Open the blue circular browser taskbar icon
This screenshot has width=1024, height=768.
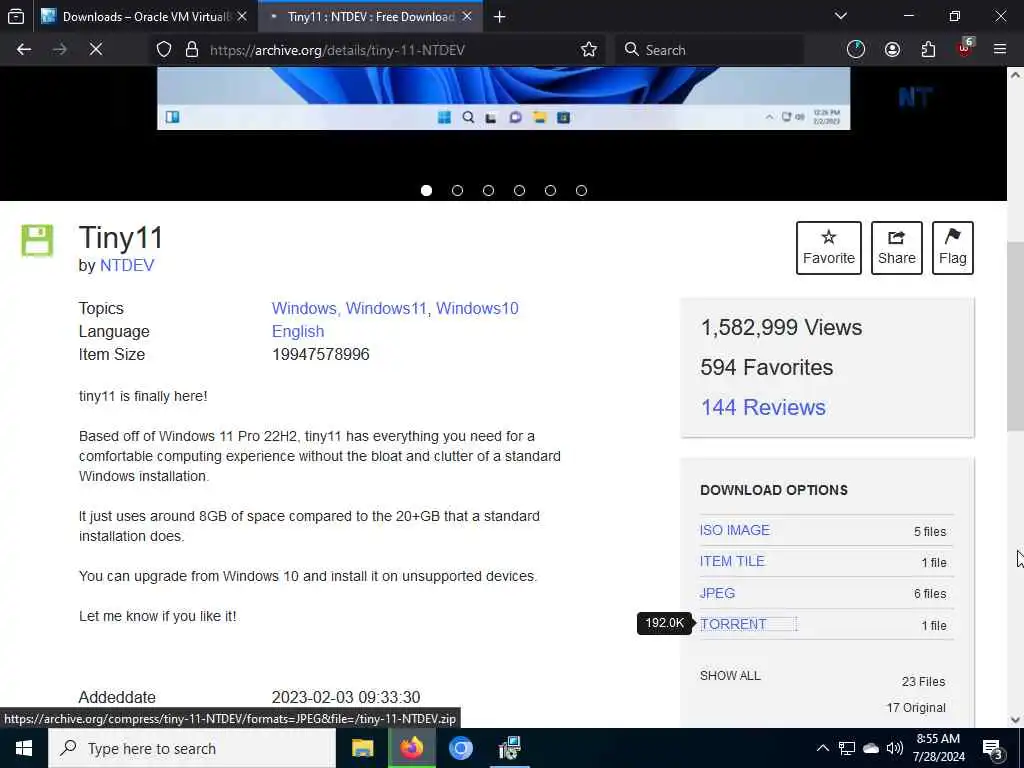pyautogui.click(x=461, y=748)
